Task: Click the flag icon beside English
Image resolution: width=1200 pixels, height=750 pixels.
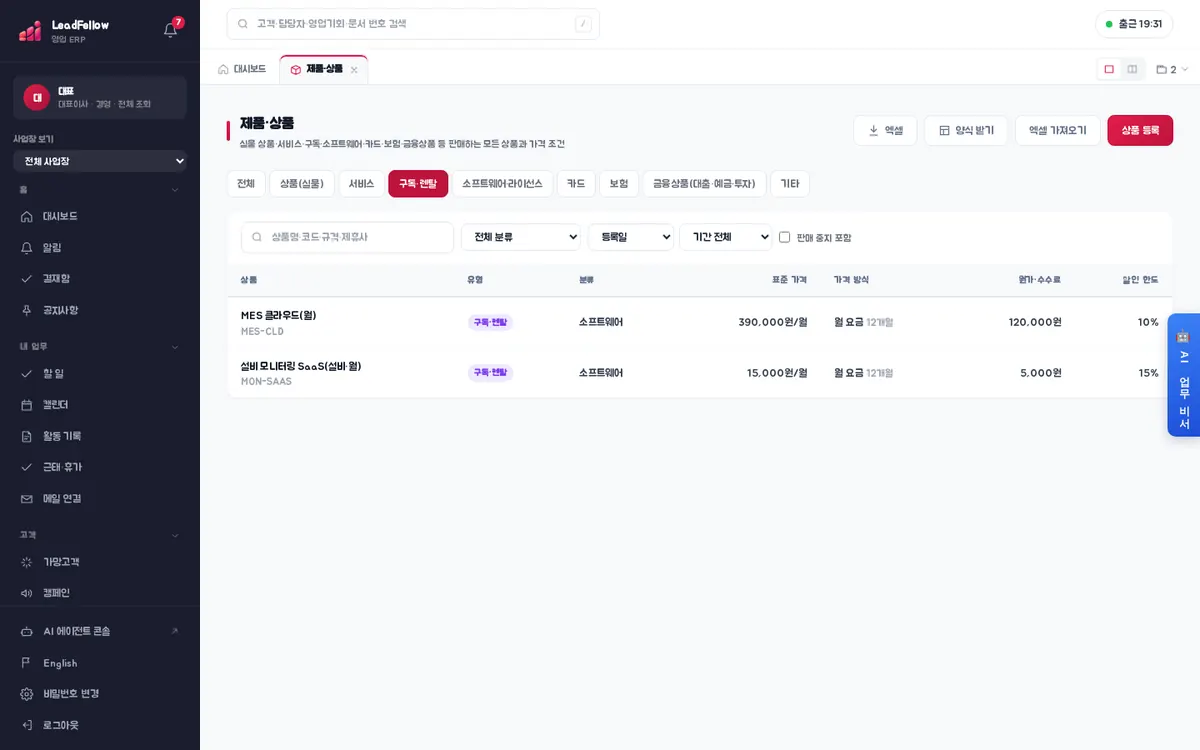Action: (x=27, y=663)
